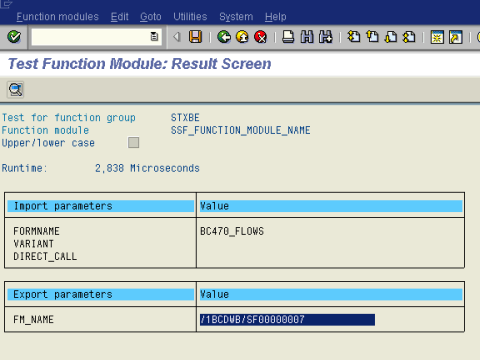Open the Function modules menu
This screenshot has width=480, height=360.
click(x=57, y=17)
